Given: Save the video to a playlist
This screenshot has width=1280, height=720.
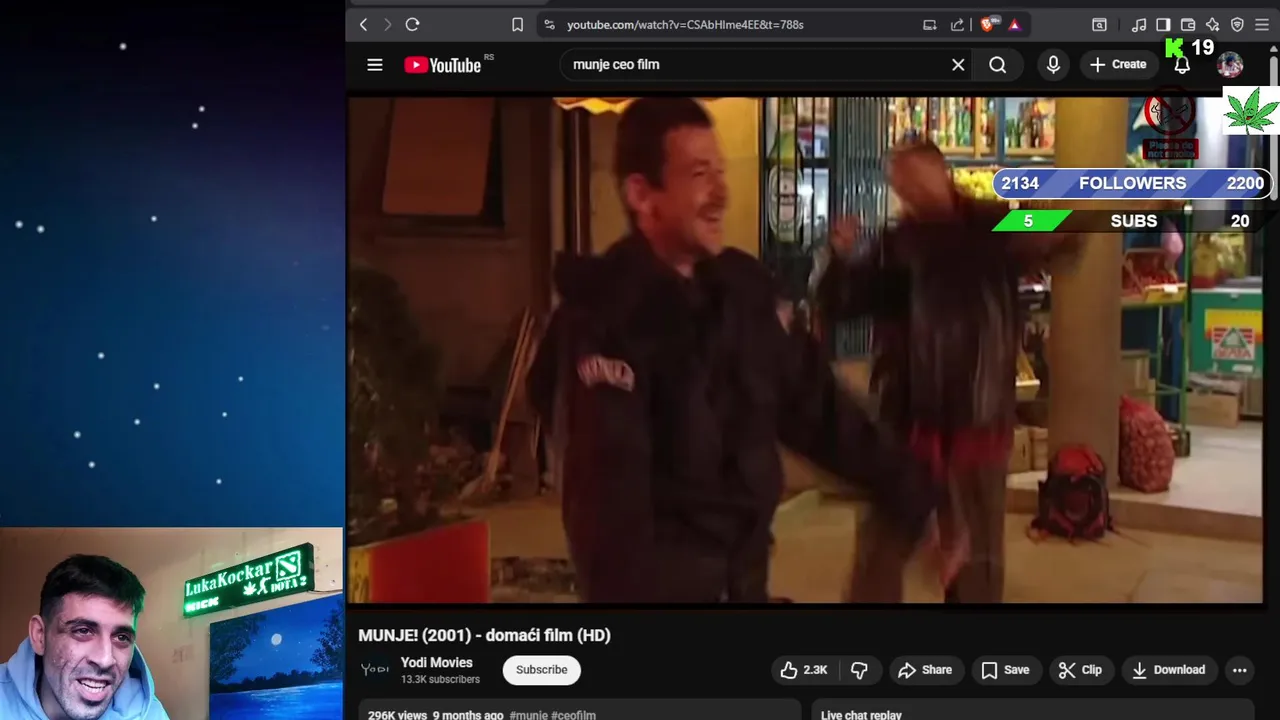Looking at the screenshot, I should pyautogui.click(x=1005, y=670).
